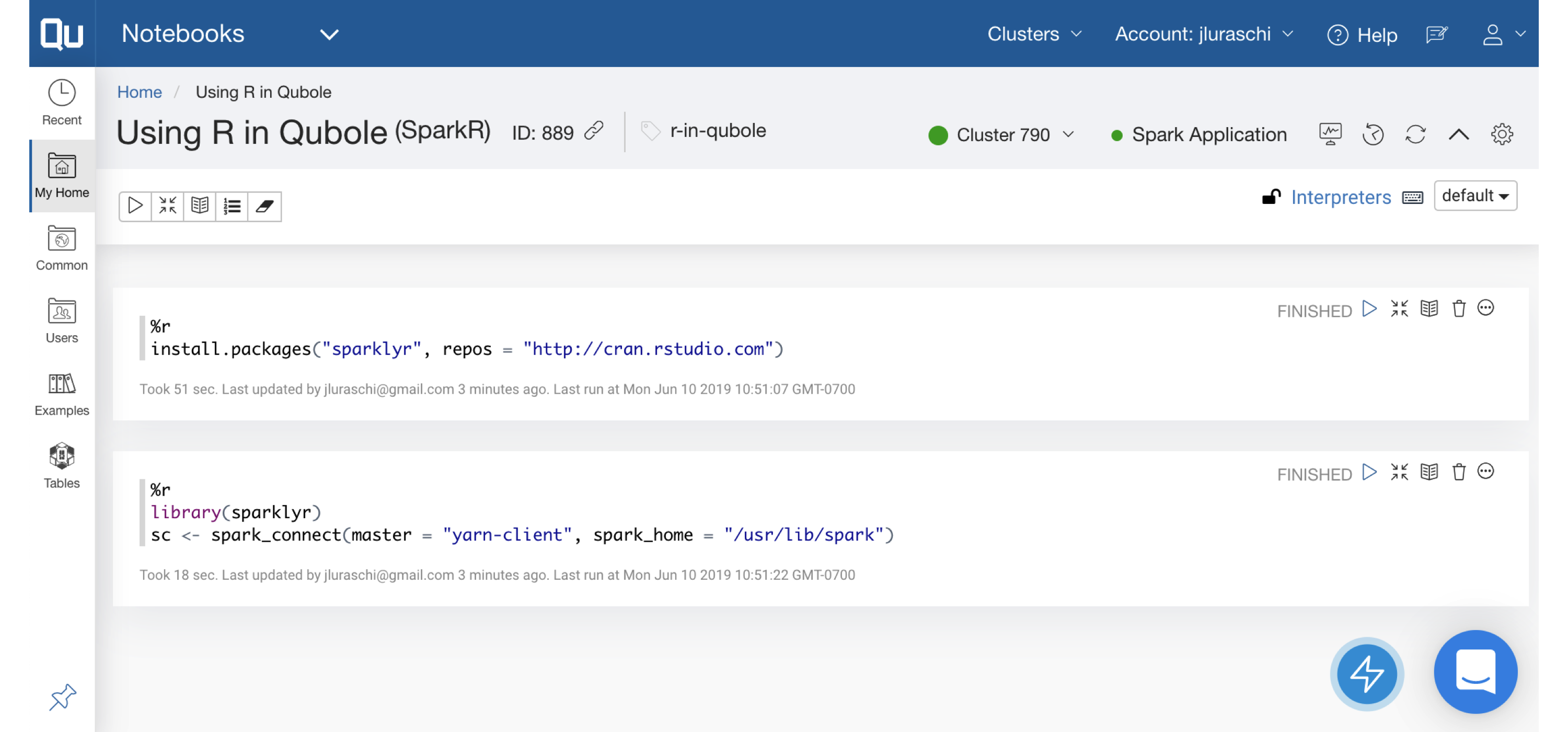Click FINISHED status of spark_connect paragraph
This screenshot has width=1568, height=732.
pos(1313,474)
